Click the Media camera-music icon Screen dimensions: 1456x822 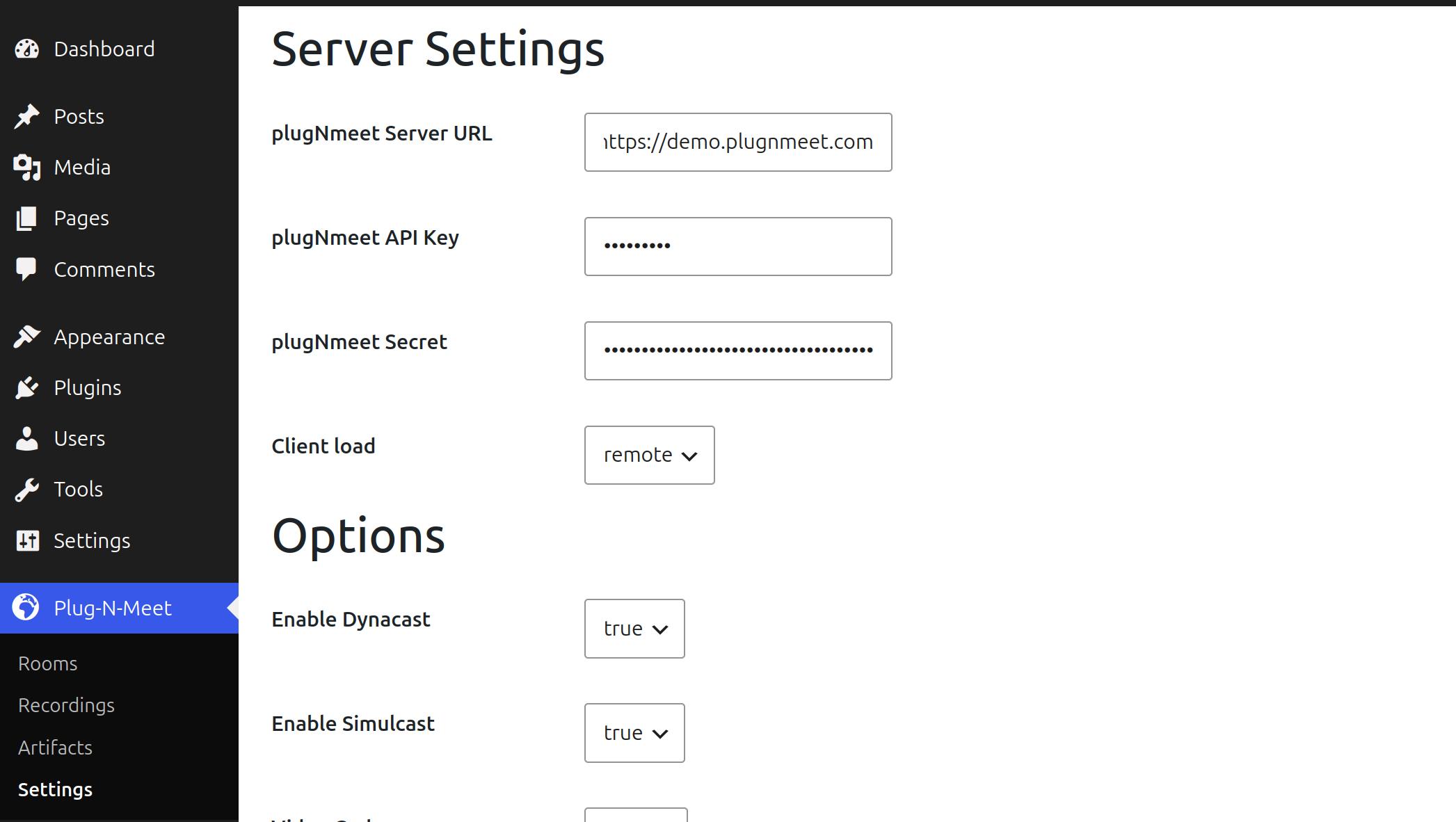[x=27, y=167]
